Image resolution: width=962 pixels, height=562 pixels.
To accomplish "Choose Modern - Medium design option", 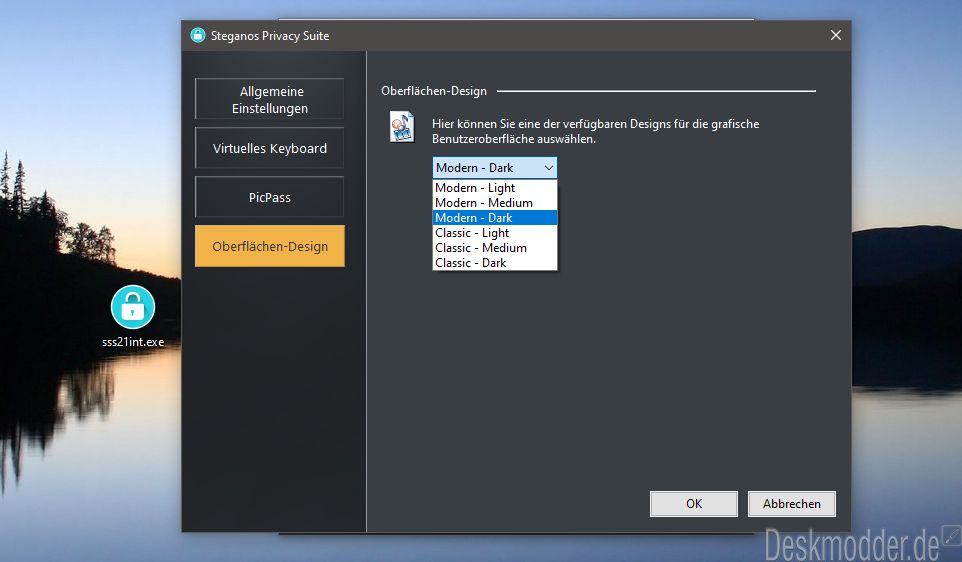I will pyautogui.click(x=494, y=202).
